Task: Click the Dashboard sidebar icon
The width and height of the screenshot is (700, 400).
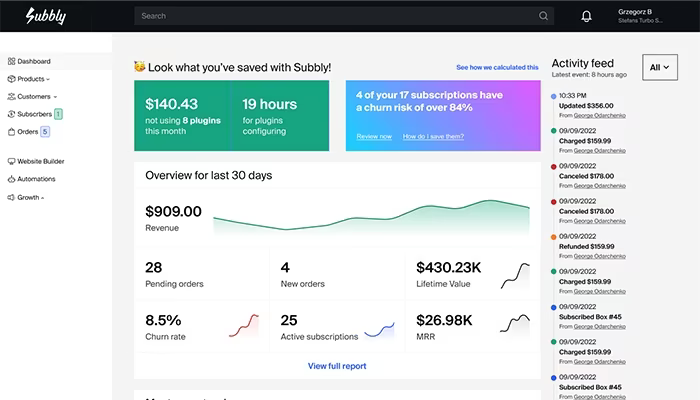Action: (x=12, y=61)
